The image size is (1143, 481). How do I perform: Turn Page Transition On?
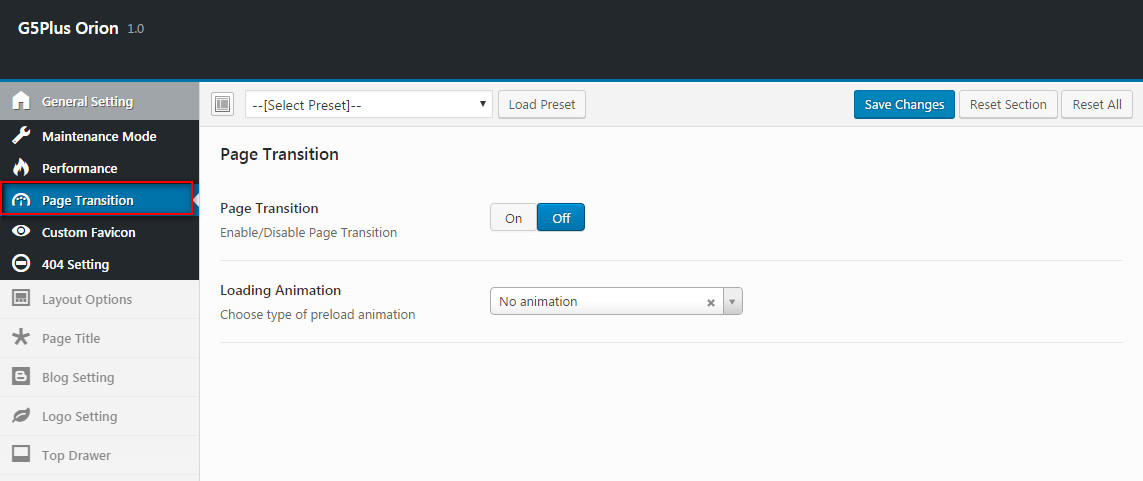click(513, 217)
